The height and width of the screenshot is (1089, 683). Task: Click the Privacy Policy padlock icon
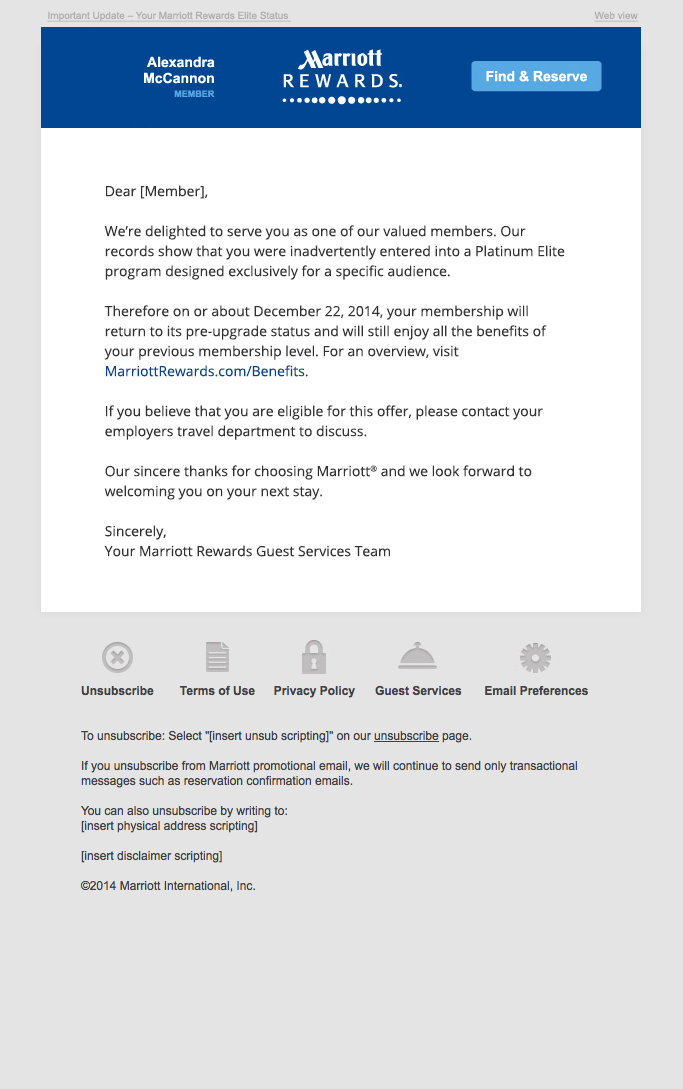tap(314, 657)
